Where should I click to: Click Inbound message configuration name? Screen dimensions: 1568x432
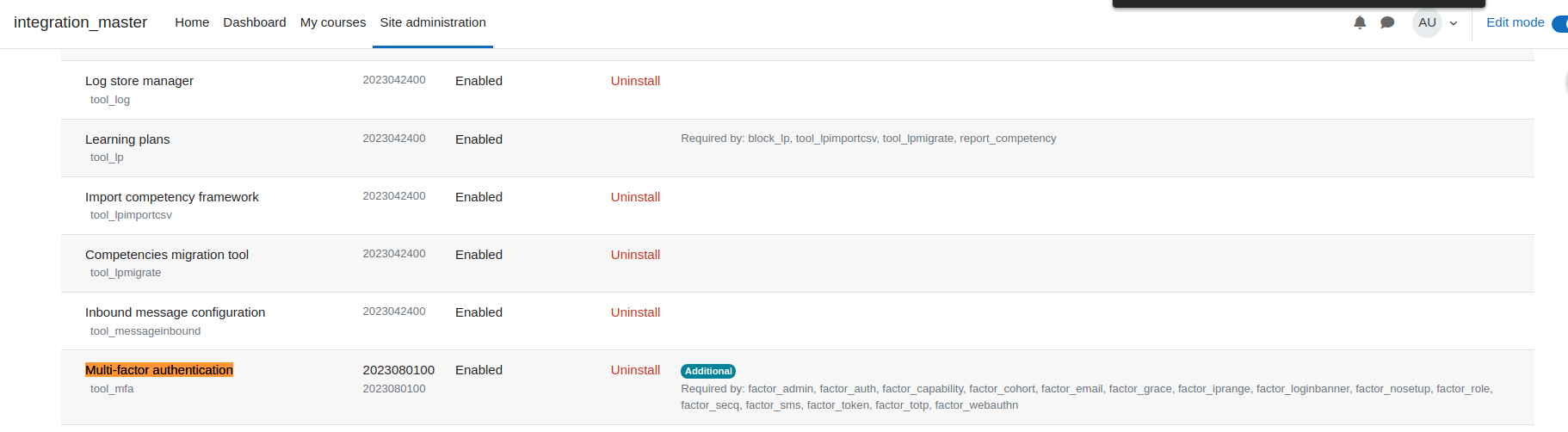(x=176, y=312)
